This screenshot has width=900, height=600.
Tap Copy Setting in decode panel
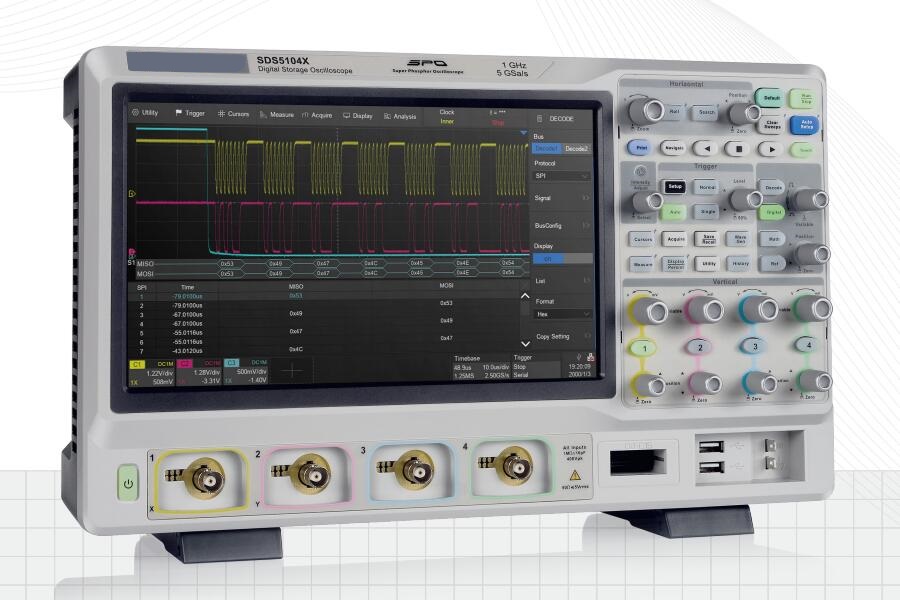click(555, 337)
